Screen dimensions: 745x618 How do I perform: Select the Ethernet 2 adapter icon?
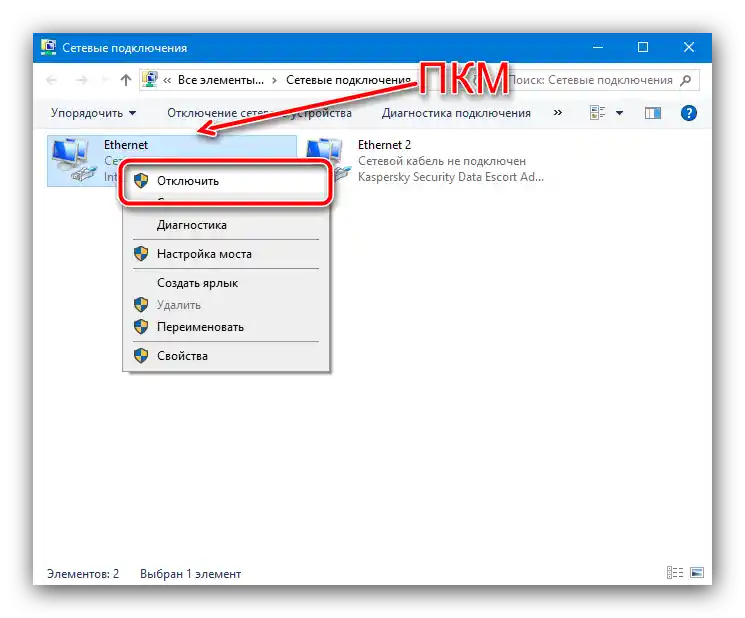pos(328,160)
